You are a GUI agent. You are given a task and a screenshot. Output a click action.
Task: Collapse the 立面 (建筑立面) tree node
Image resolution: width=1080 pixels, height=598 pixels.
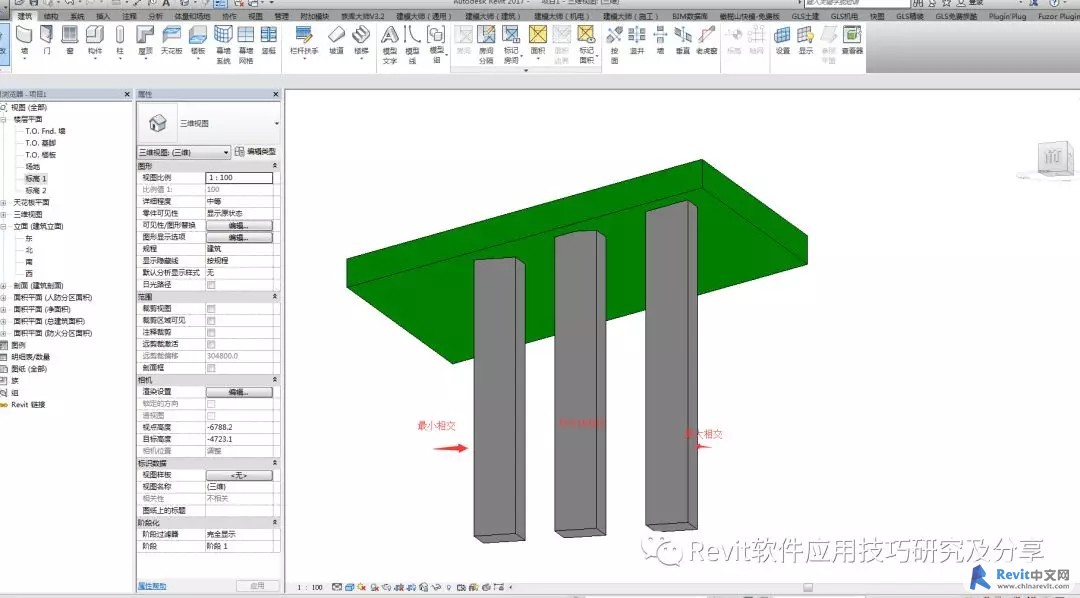3,226
